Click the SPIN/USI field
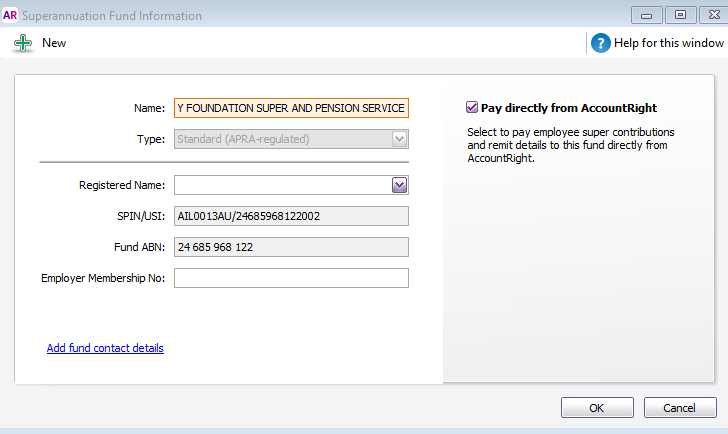 coord(291,216)
